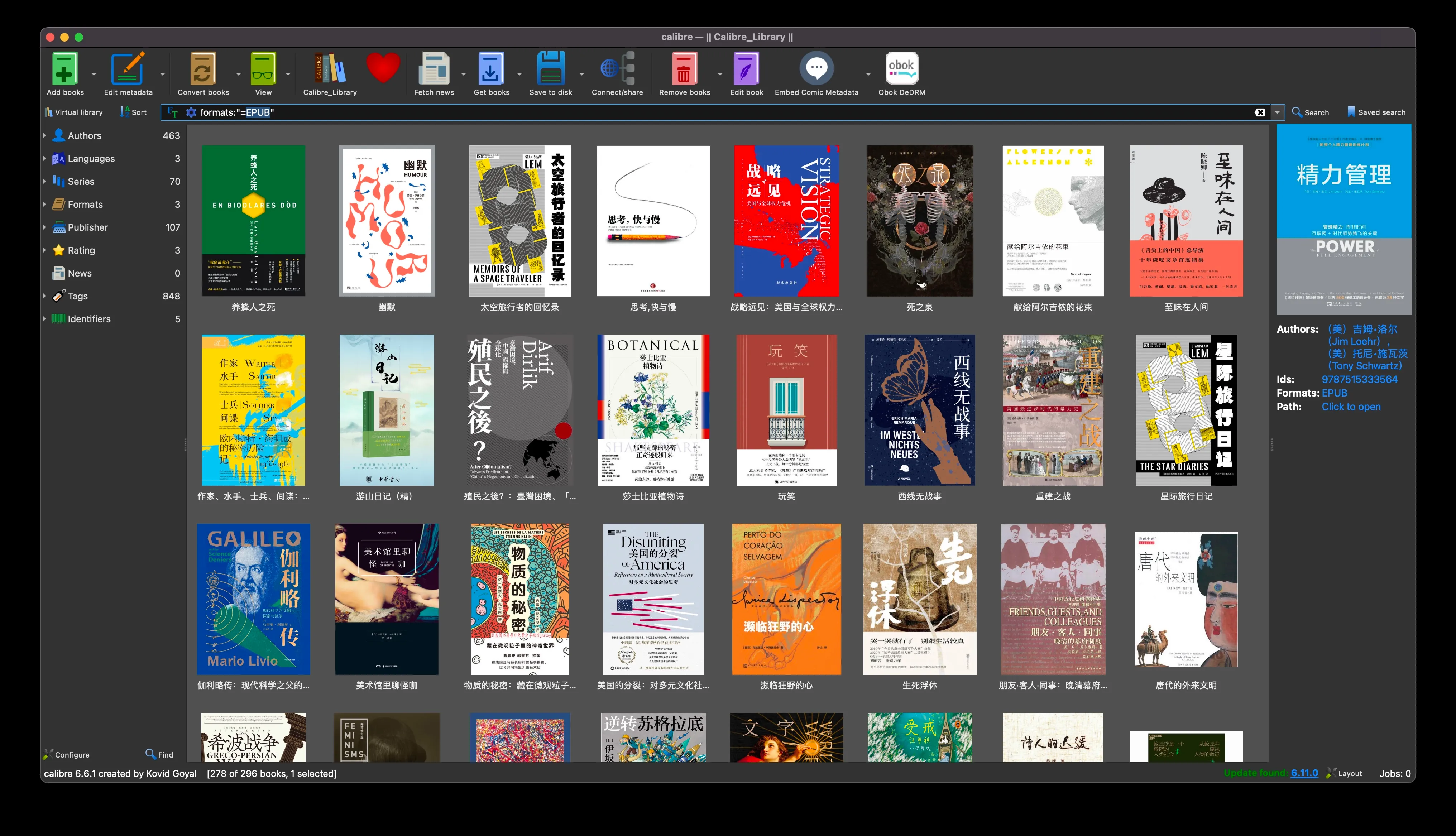Click the EPUB format link

[x=1334, y=393]
